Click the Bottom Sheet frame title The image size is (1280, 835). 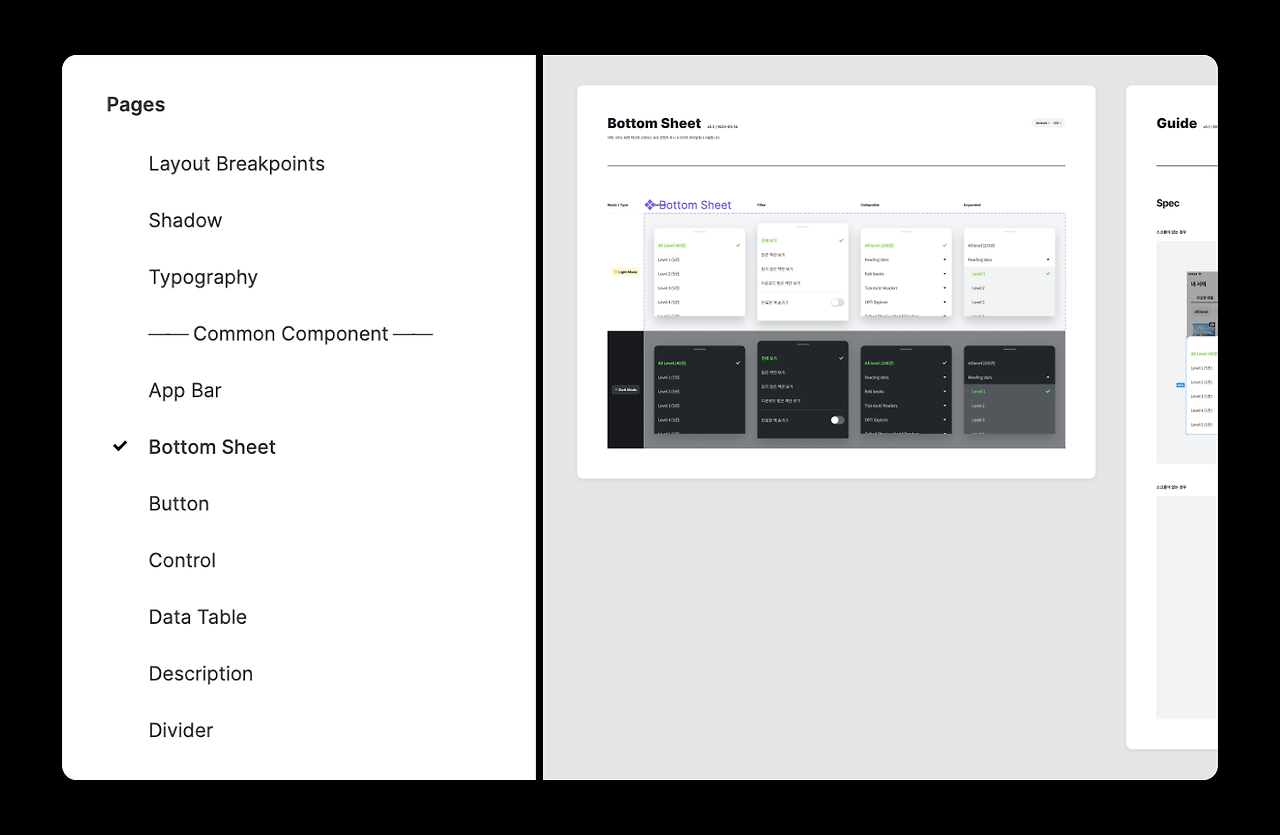[x=654, y=123]
